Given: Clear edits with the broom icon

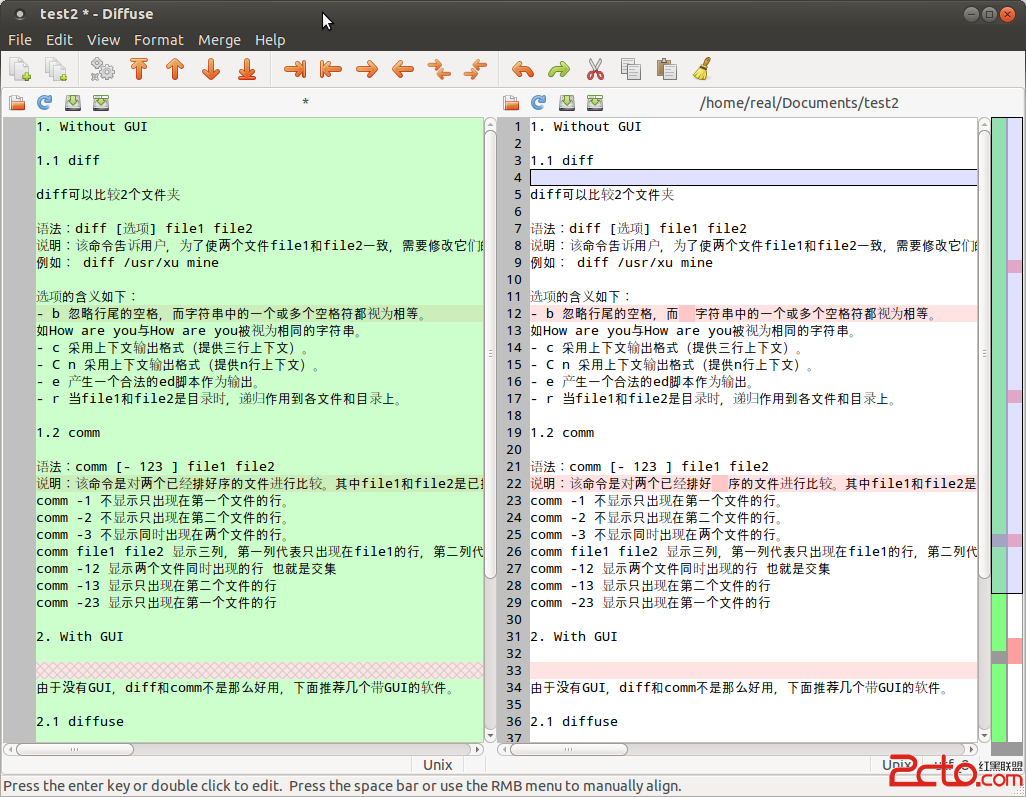Looking at the screenshot, I should 702,69.
